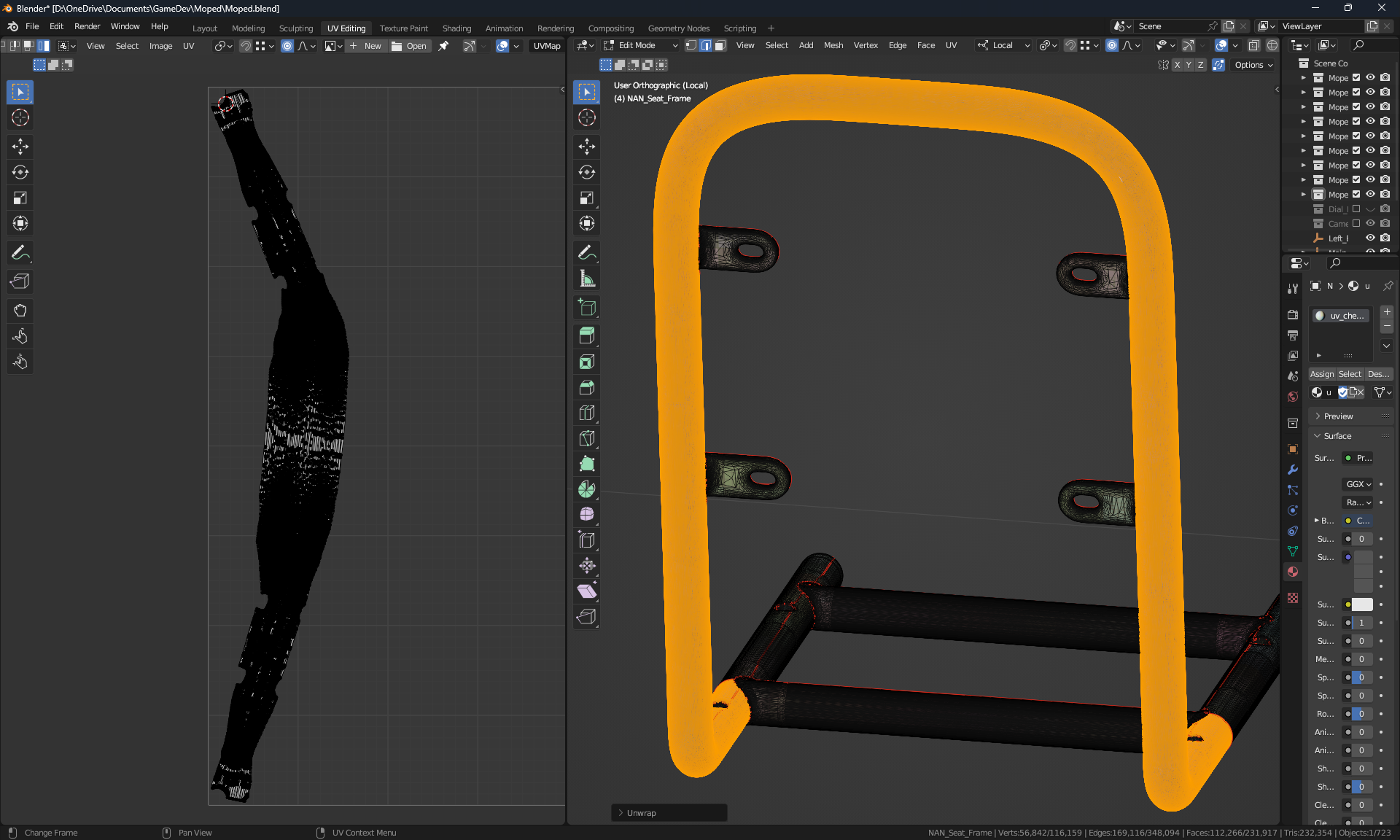Toggle render camera icon for Dial_I collection
Viewport: 1400px width, 840px height.
(x=1385, y=209)
